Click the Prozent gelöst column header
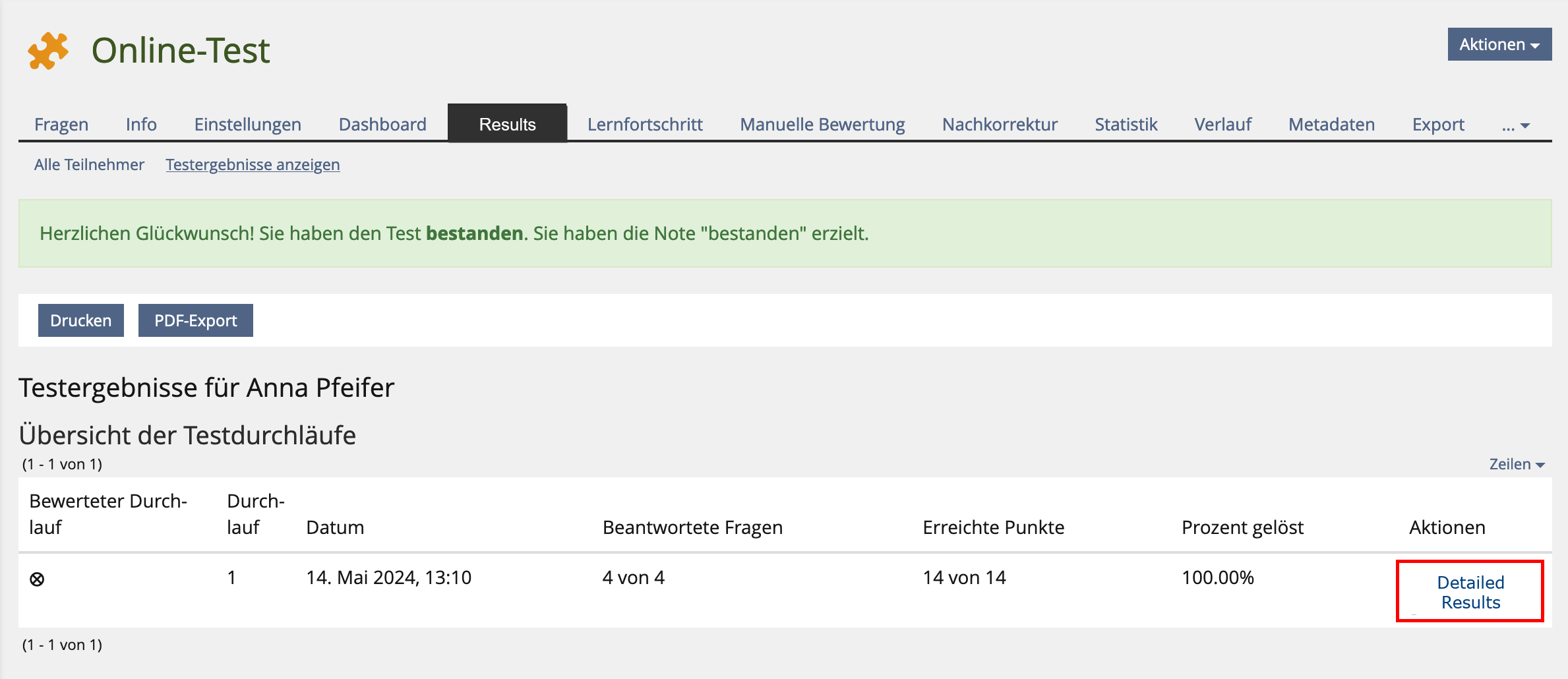 (x=1242, y=527)
